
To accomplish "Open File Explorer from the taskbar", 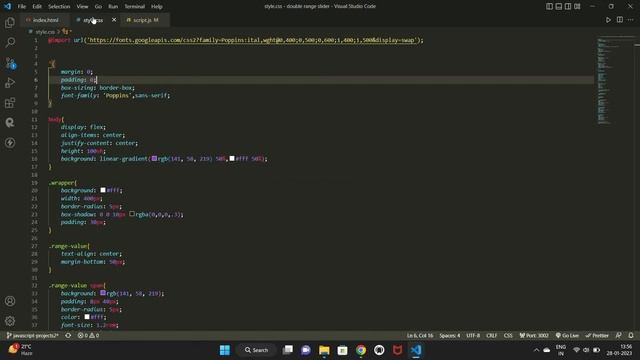I will (324, 350).
